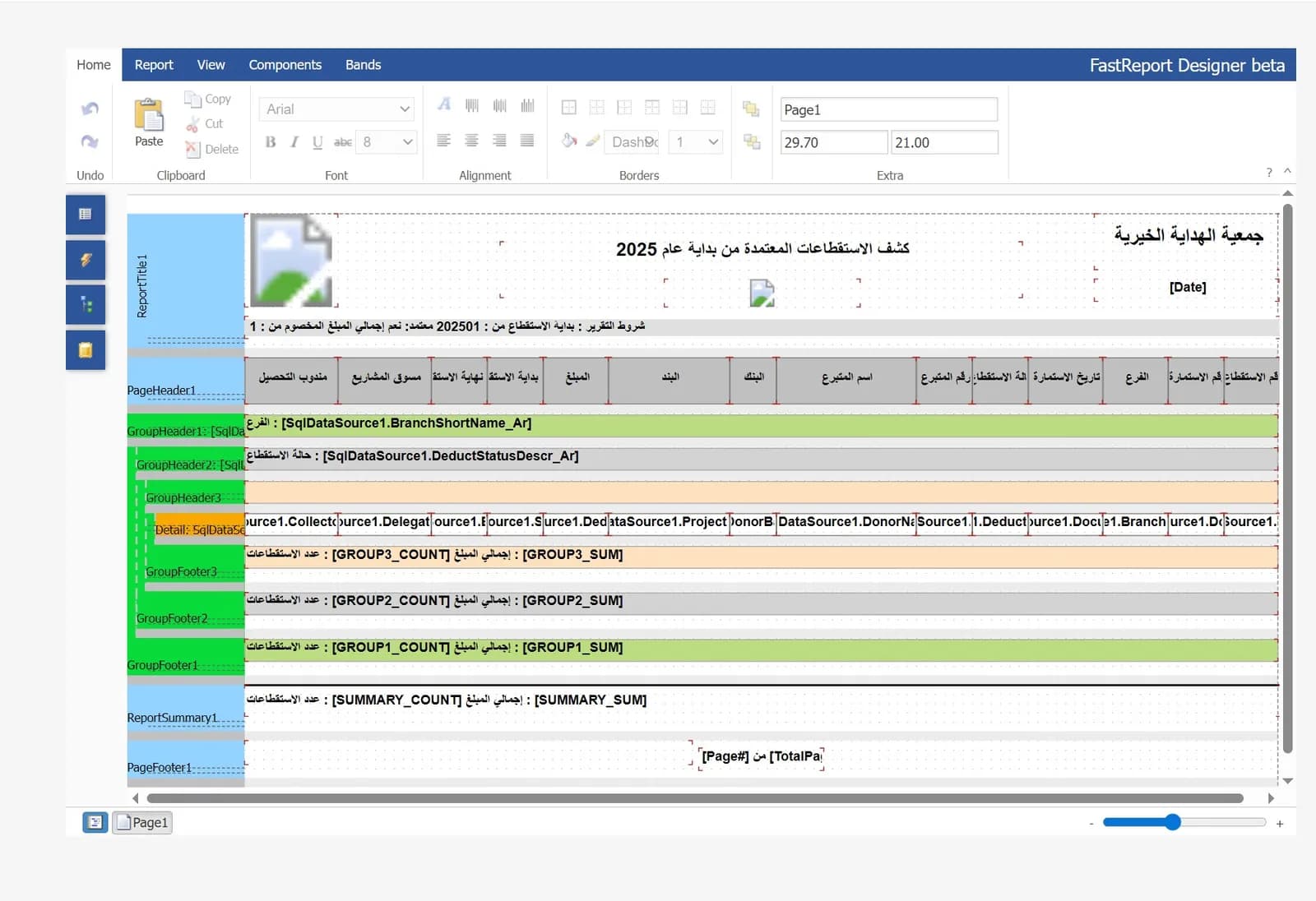Click the Cut button

205,123
